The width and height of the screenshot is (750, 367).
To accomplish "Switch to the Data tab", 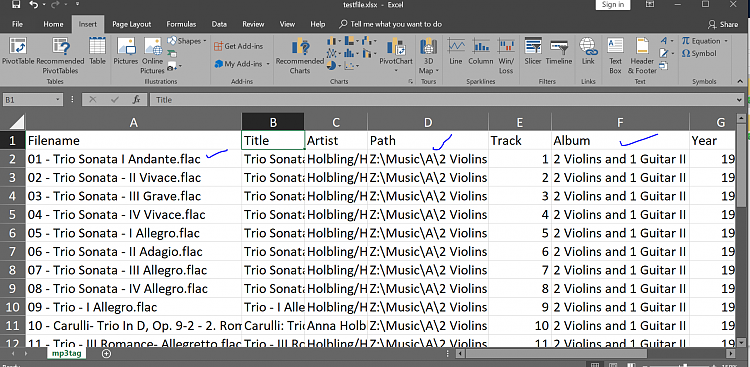I will 219,24.
